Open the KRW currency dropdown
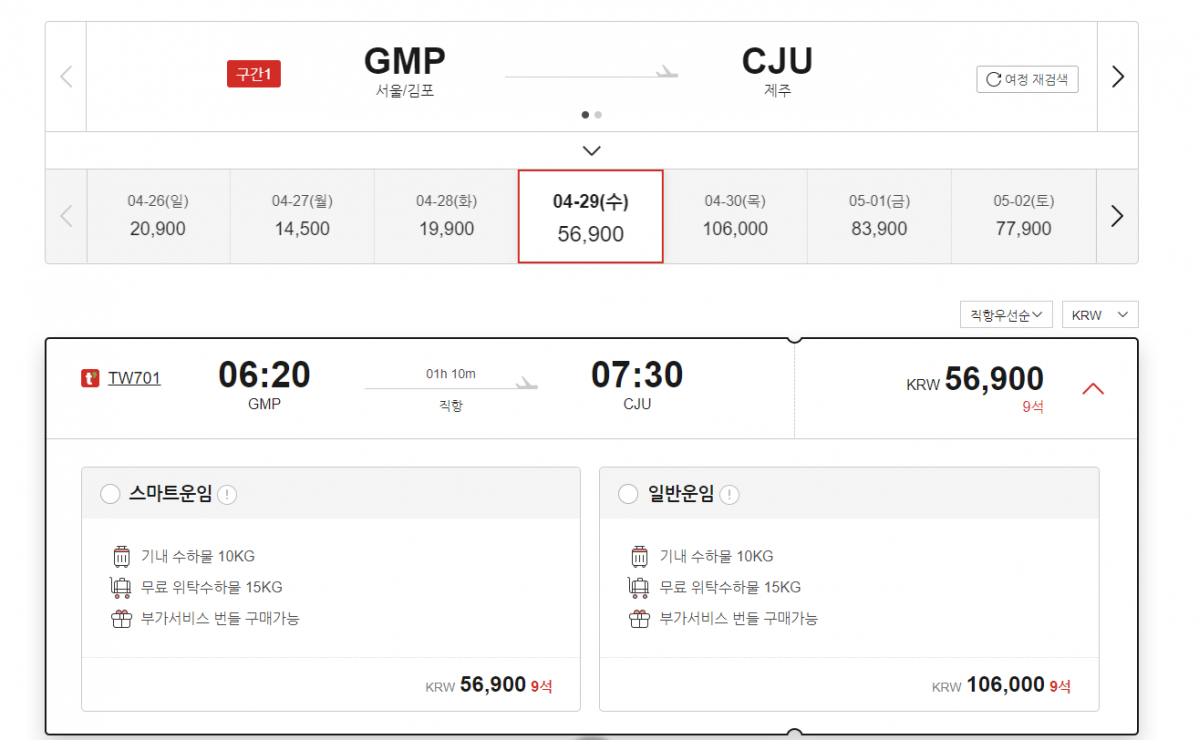The height and width of the screenshot is (740, 1199). (x=1099, y=314)
